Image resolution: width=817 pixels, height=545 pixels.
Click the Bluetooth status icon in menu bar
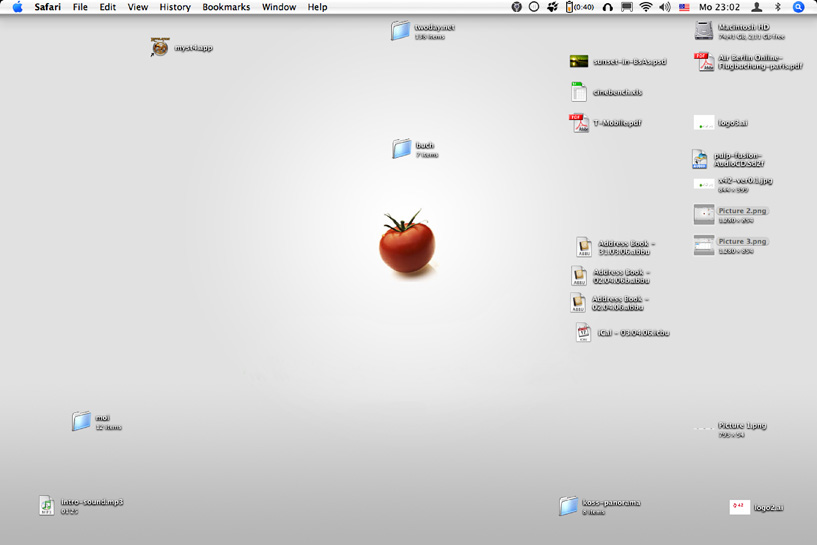click(x=777, y=7)
